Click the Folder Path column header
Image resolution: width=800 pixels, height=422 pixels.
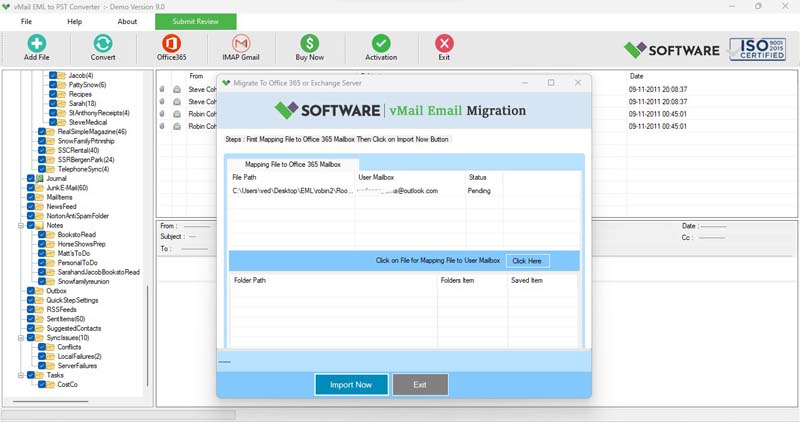coord(249,280)
